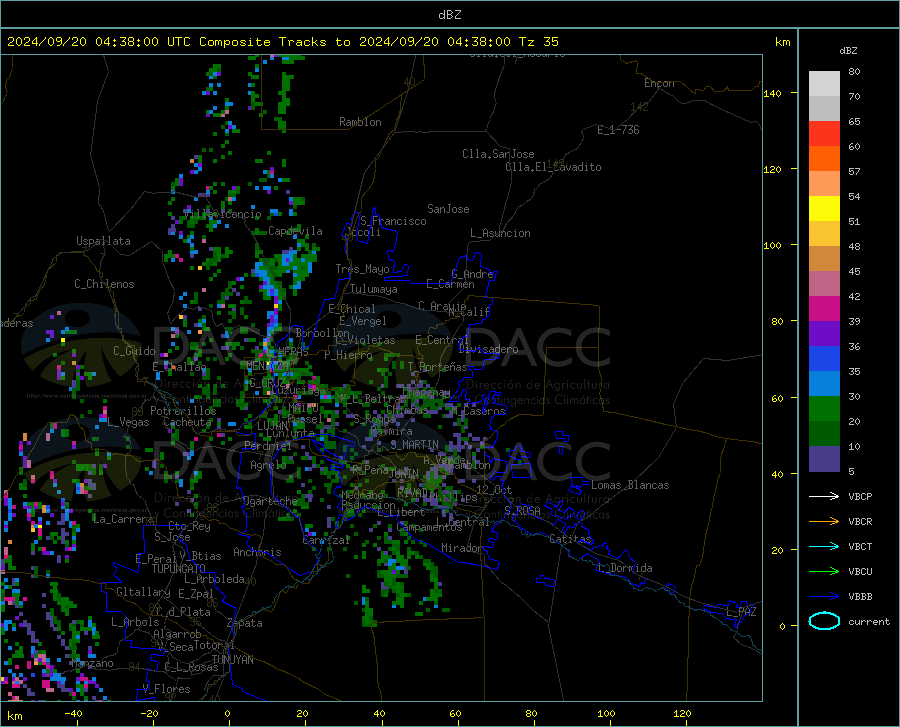Viewport: 900px width, 727px height.
Task: Click the TUNUYAN city label
Action: coord(232,660)
